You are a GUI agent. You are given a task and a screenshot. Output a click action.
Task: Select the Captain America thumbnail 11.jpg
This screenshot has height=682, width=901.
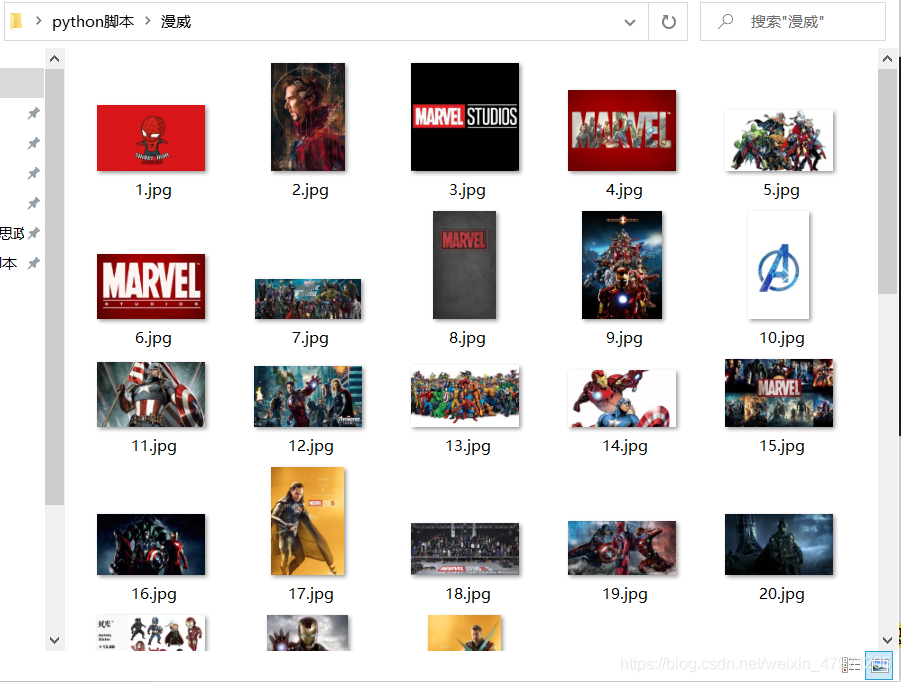tap(151, 394)
